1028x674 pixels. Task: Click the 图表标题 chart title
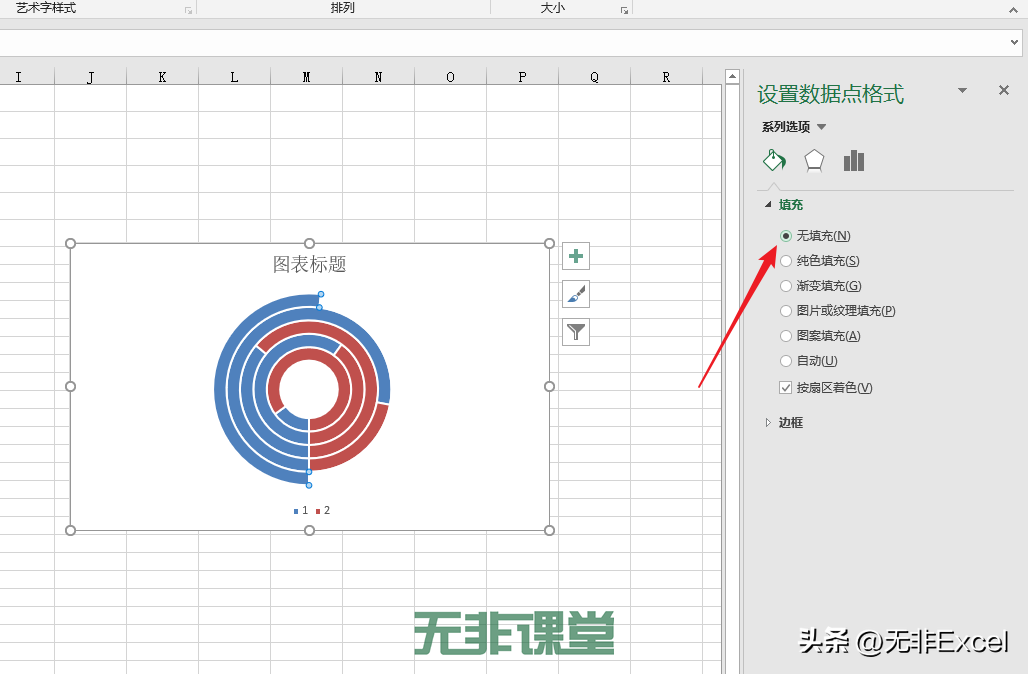[x=309, y=264]
